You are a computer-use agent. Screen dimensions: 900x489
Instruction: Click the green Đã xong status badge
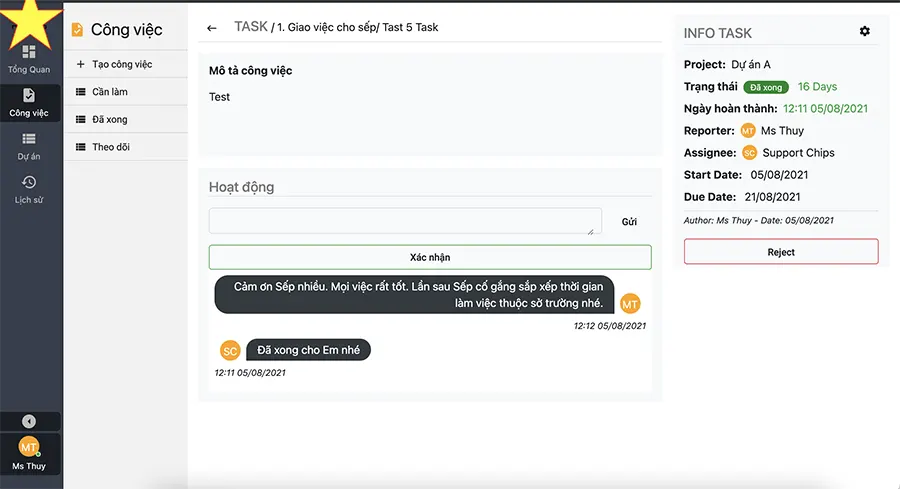[x=766, y=87]
